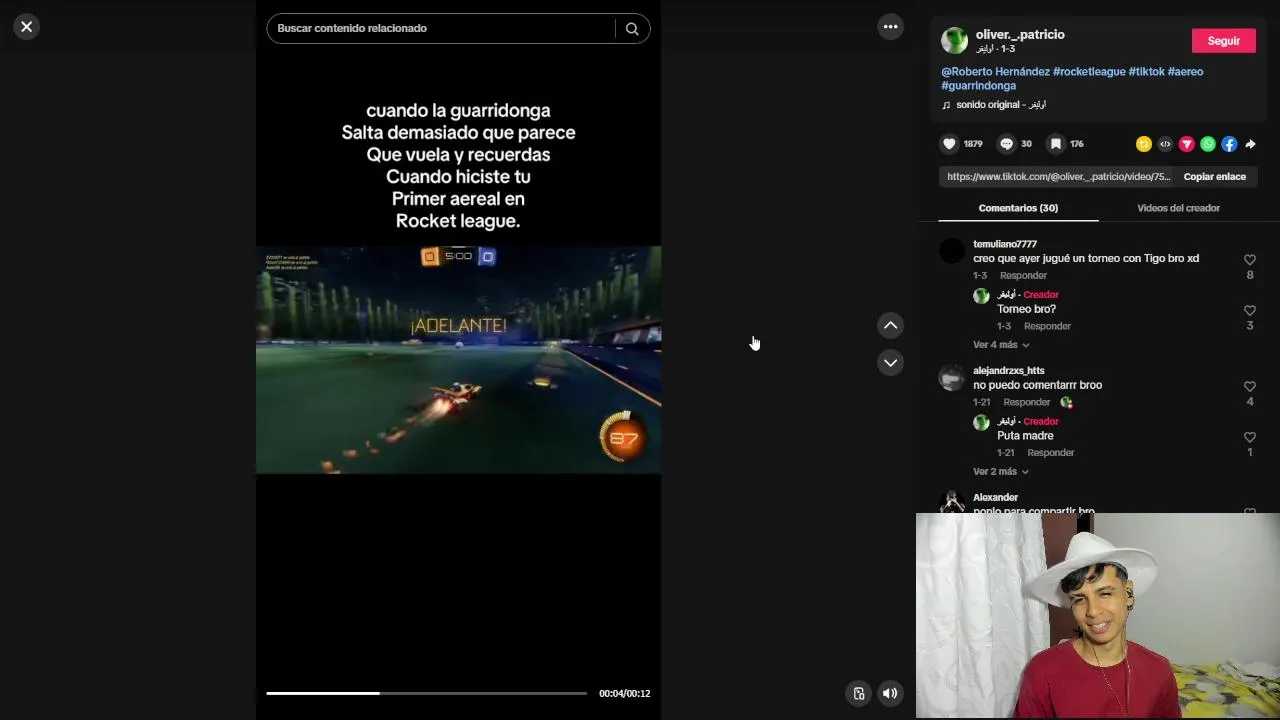
Task: Open the #tiktok hashtag
Action: [1146, 72]
